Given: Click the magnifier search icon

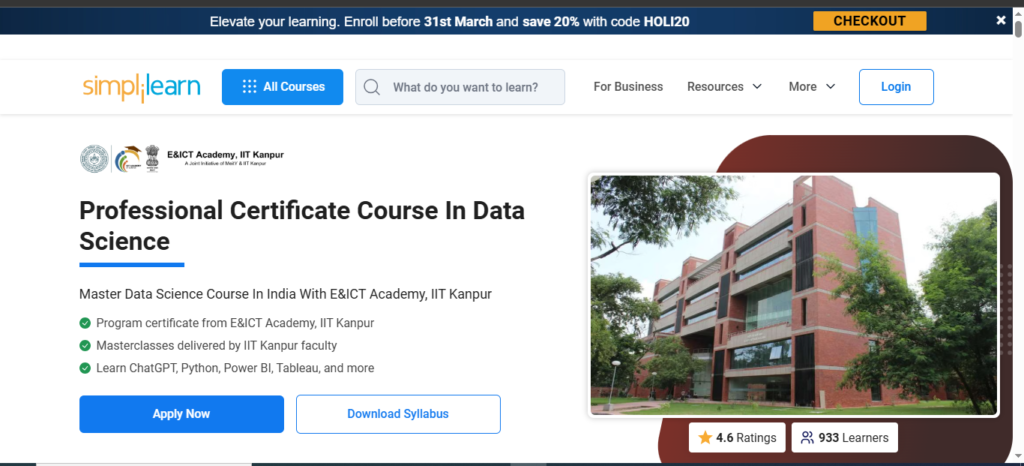Looking at the screenshot, I should 372,87.
